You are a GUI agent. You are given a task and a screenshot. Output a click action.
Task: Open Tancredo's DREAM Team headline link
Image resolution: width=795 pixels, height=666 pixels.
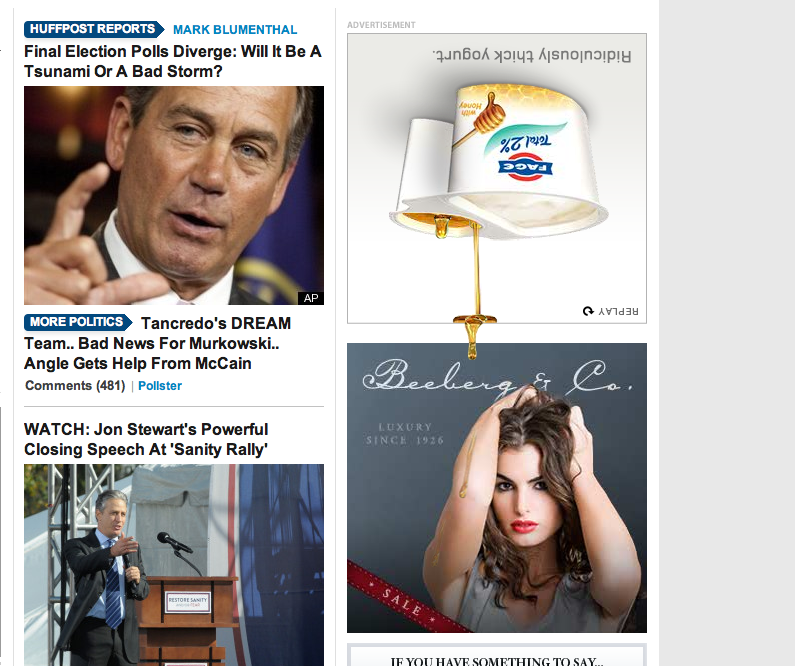[158, 343]
